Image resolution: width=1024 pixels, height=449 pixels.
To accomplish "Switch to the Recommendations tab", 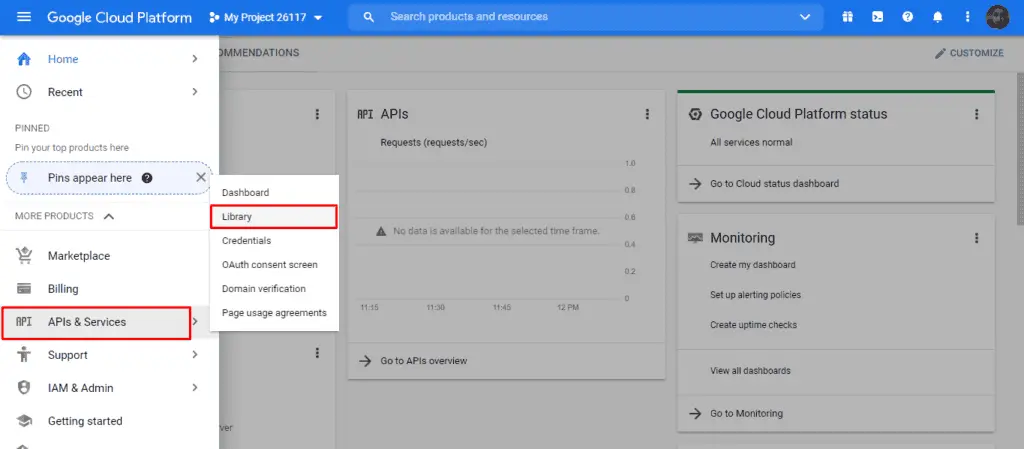I will tap(259, 53).
